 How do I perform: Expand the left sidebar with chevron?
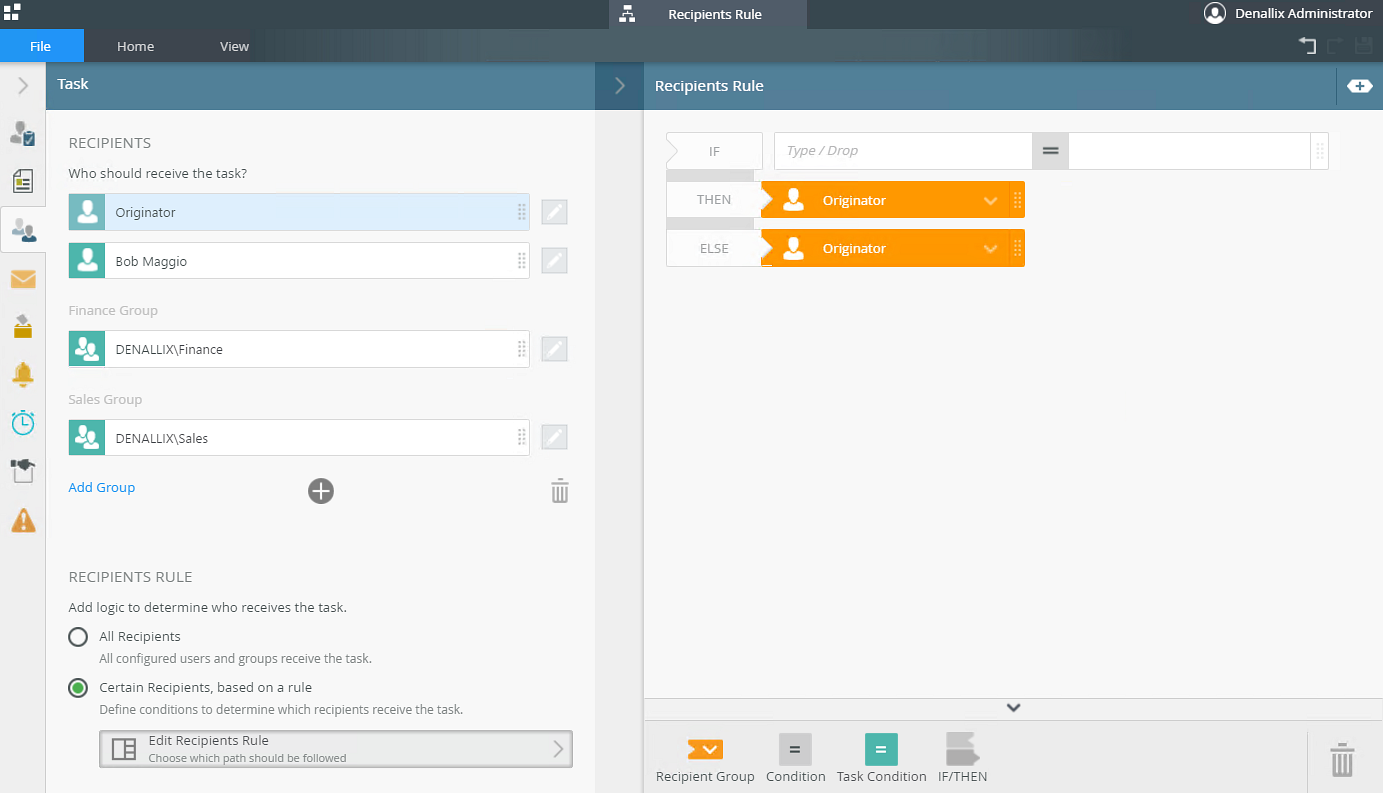tap(22, 86)
